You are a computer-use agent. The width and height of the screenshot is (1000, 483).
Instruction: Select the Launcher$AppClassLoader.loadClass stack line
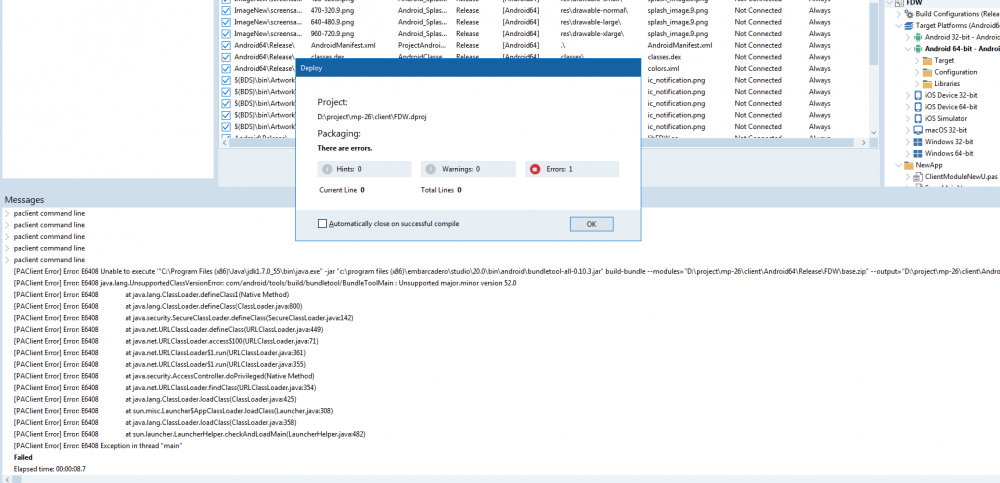point(173,411)
